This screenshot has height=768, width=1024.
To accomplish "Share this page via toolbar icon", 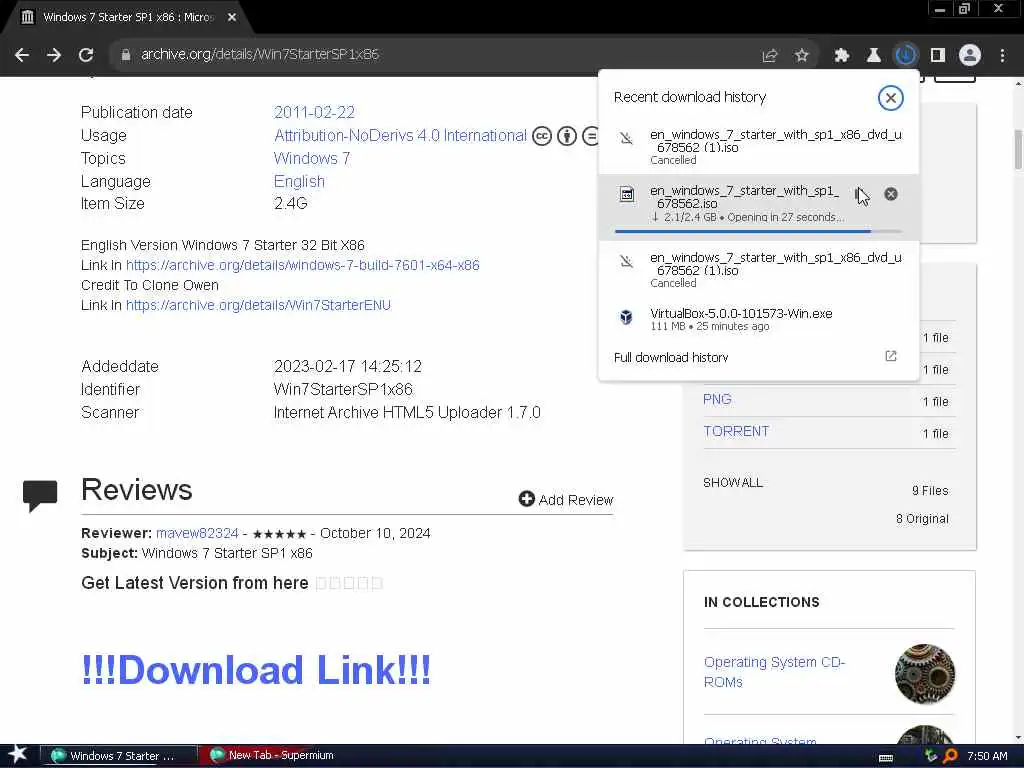I will [x=770, y=56].
